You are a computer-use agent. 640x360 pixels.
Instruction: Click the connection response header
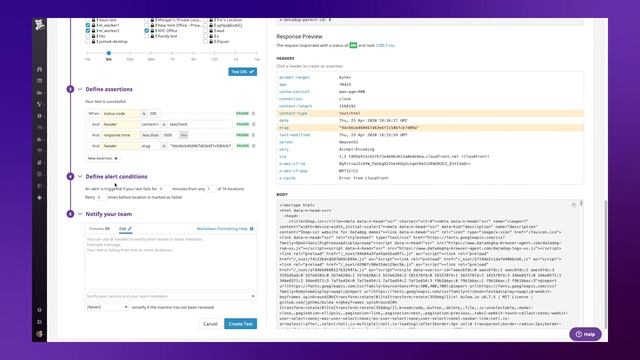pyautogui.click(x=291, y=99)
